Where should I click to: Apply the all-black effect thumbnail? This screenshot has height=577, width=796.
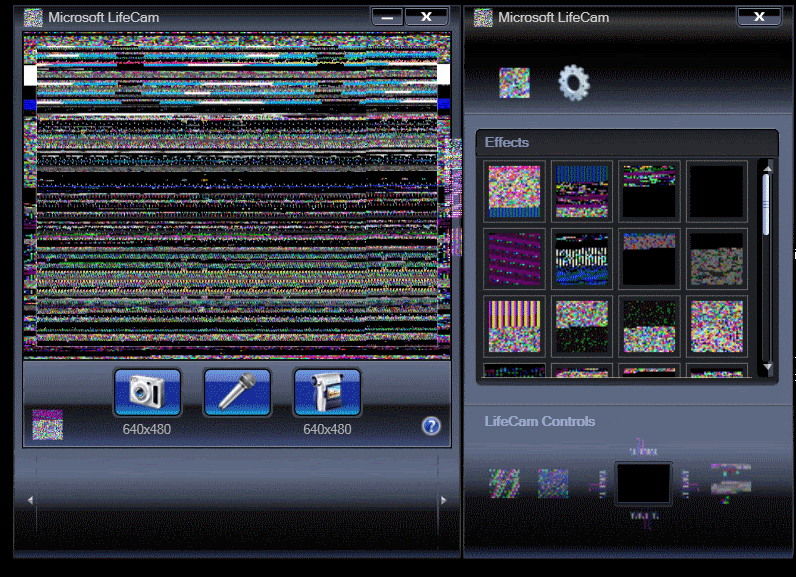pyautogui.click(x=717, y=191)
